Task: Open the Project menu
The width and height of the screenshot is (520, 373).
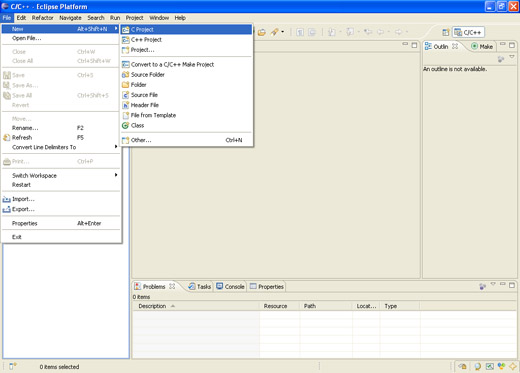Action: [134, 18]
